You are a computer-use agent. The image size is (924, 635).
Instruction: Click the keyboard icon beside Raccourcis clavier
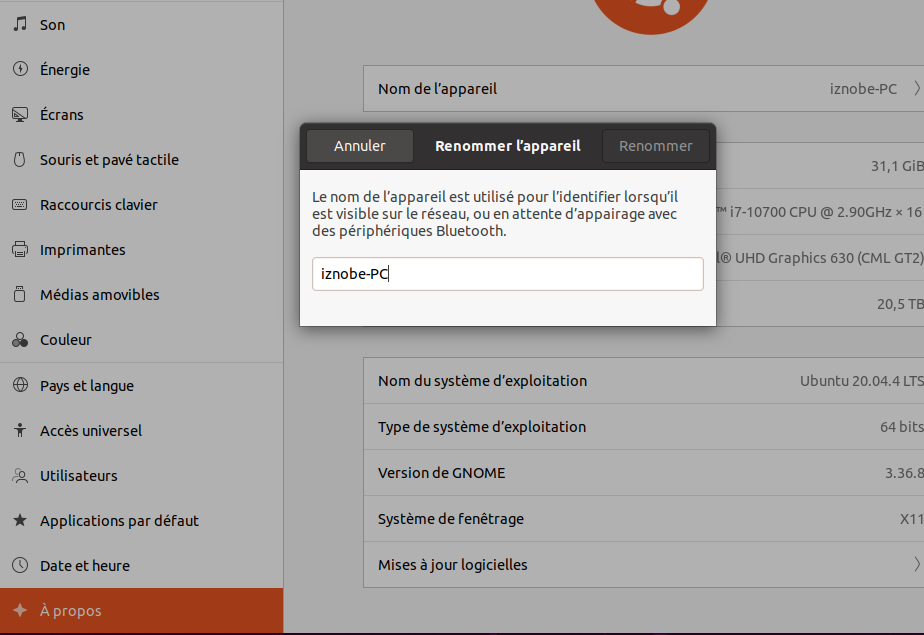[x=20, y=204]
